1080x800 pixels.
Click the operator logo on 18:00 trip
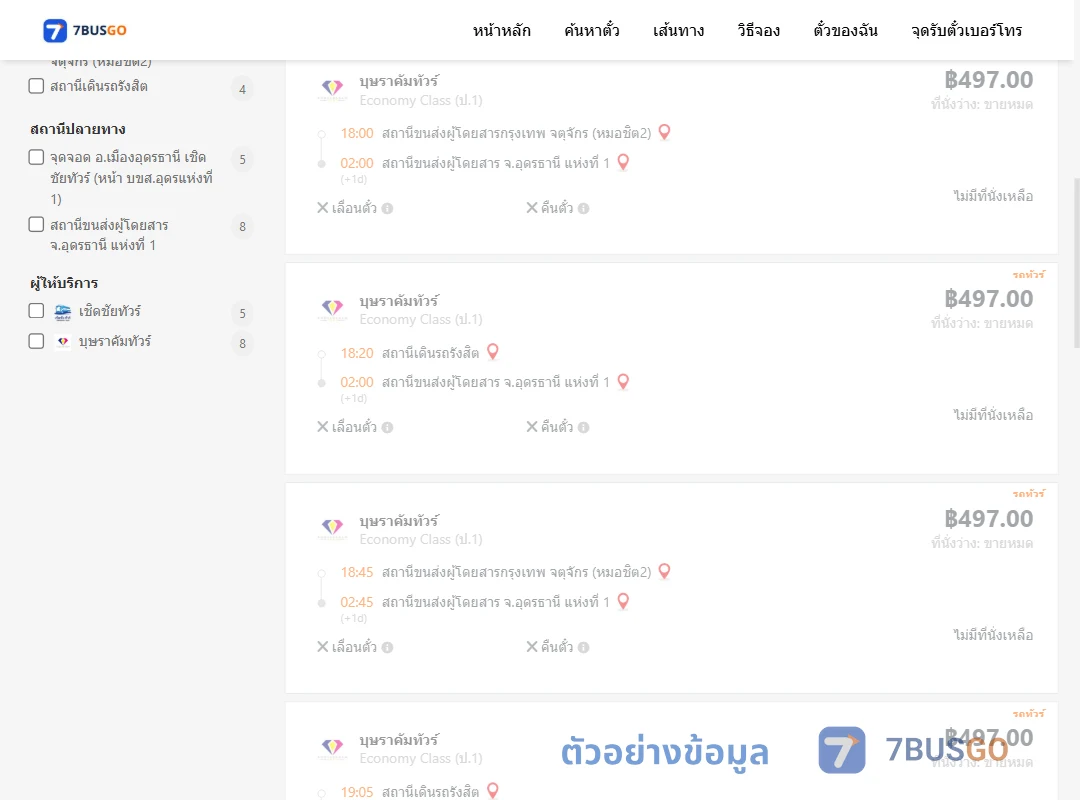(333, 89)
